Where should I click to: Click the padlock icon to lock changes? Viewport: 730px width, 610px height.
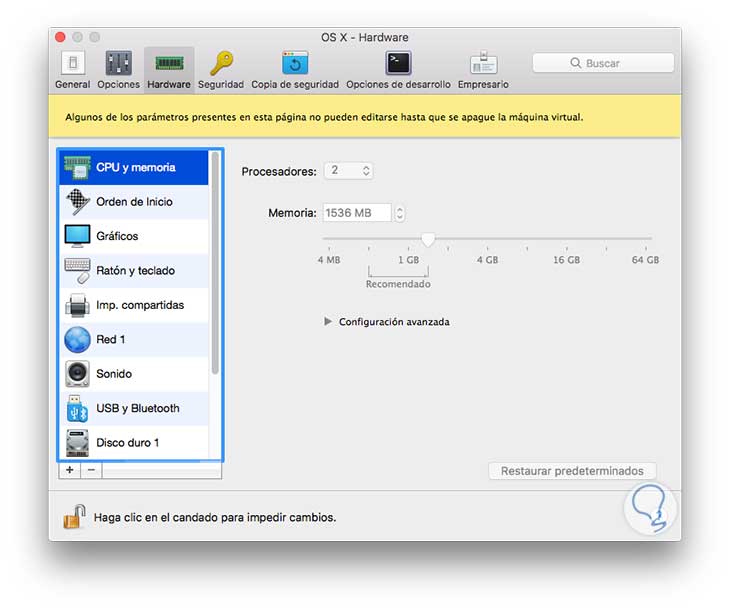[74, 516]
